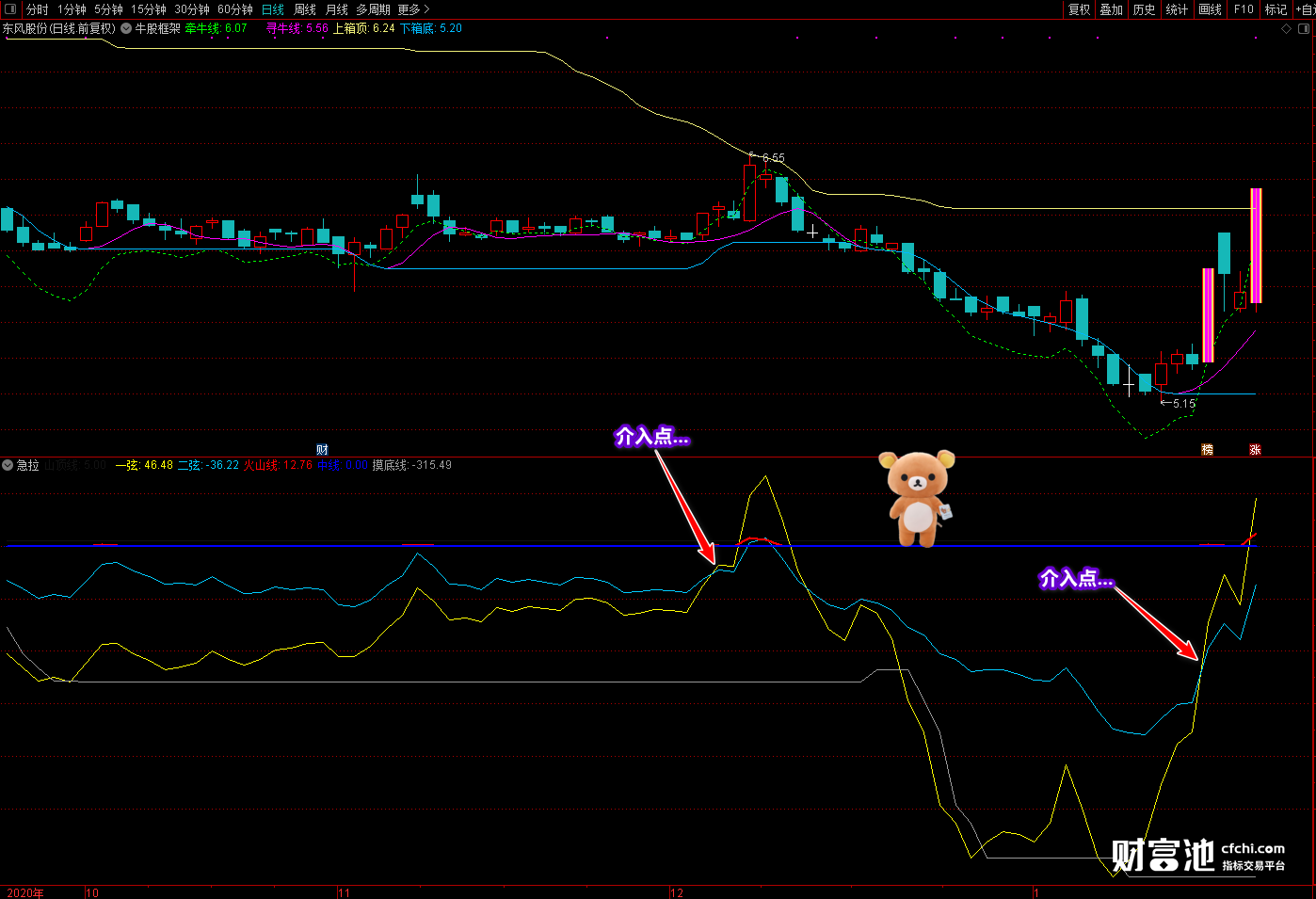Click the 复权 adjustment button
This screenshot has height=899, width=1316.
pyautogui.click(x=1079, y=9)
